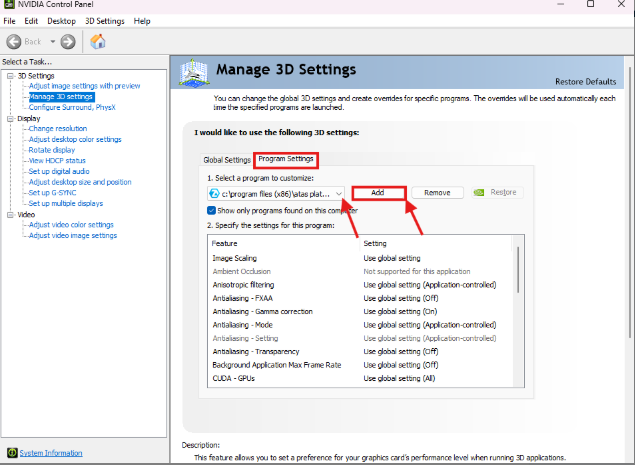This screenshot has width=635, height=465.
Task: Select the Antialiasing - Mode row
Action: tap(360, 325)
